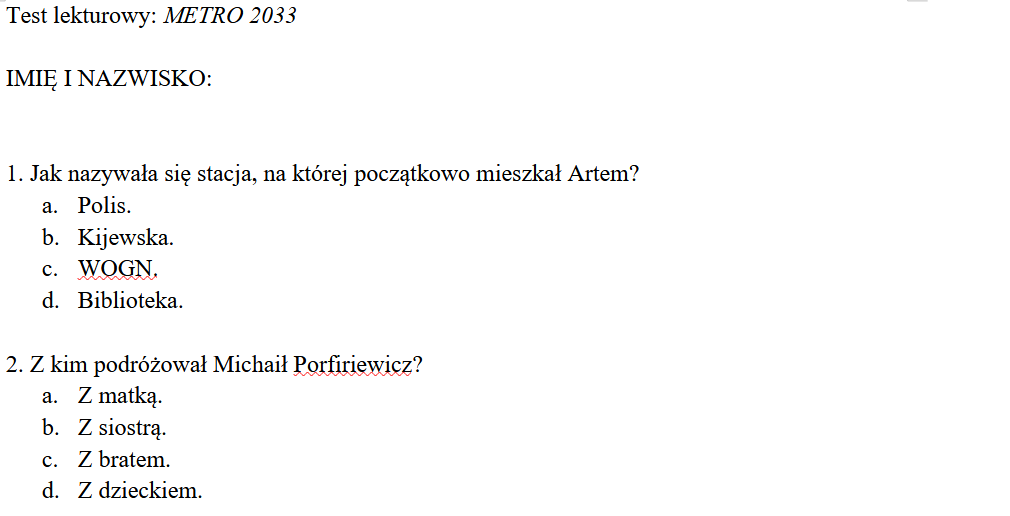Click the list letter before Polis
The width and height of the screenshot is (1010, 516).
tap(48, 206)
